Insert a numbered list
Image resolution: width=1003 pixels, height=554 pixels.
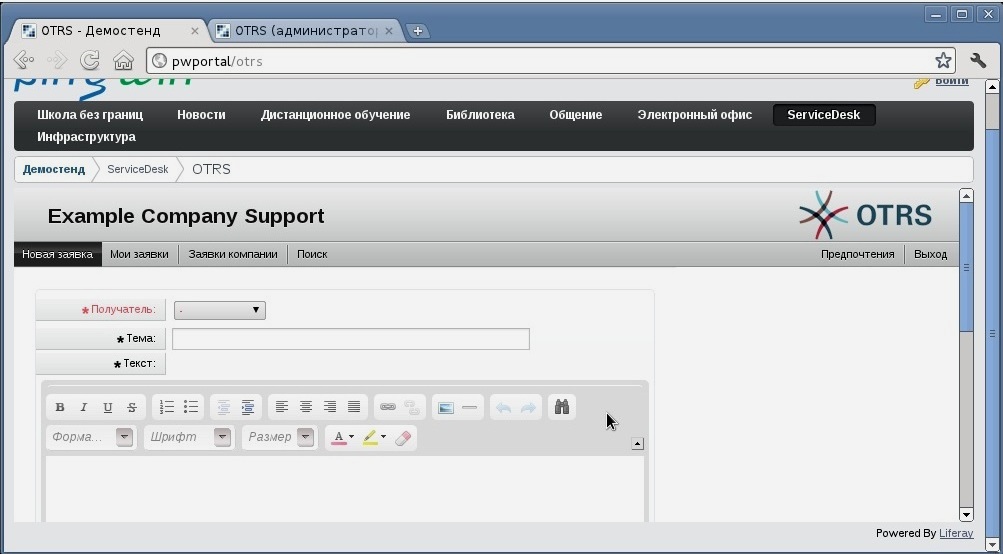[167, 407]
